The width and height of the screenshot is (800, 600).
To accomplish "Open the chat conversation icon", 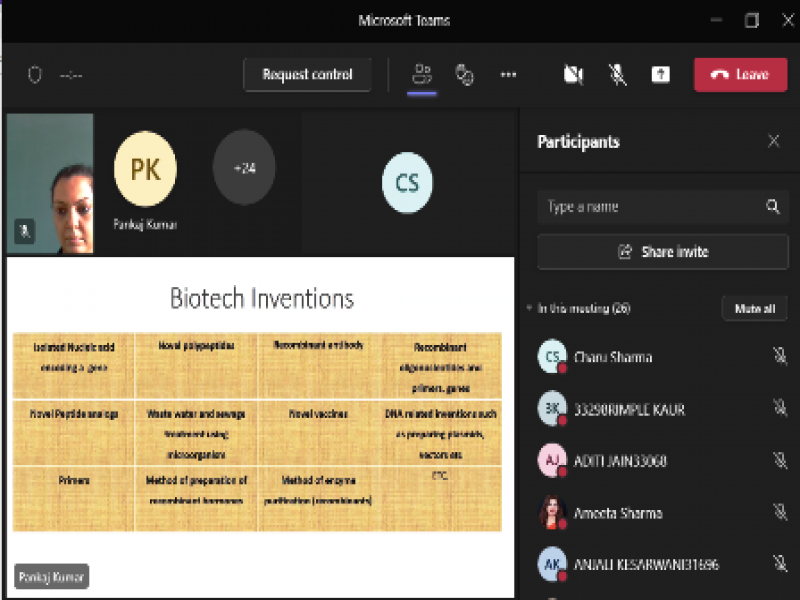I will 464,75.
